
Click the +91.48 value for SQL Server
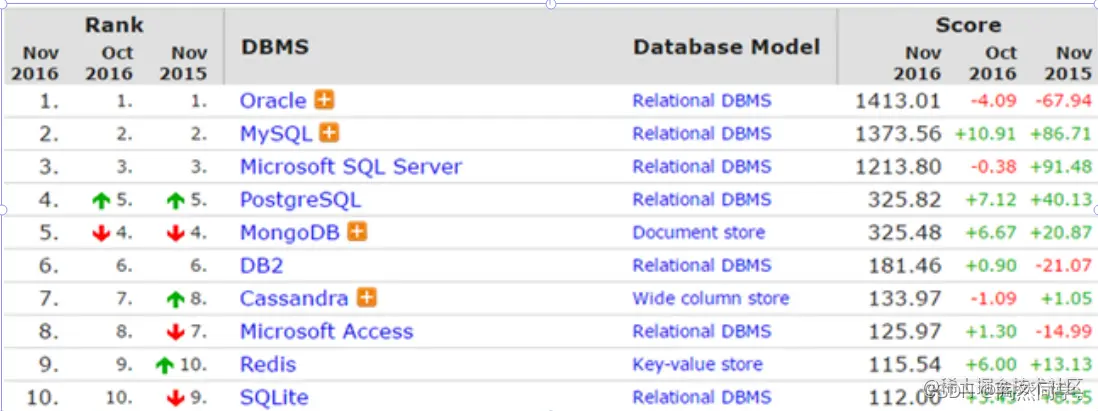[1061, 167]
